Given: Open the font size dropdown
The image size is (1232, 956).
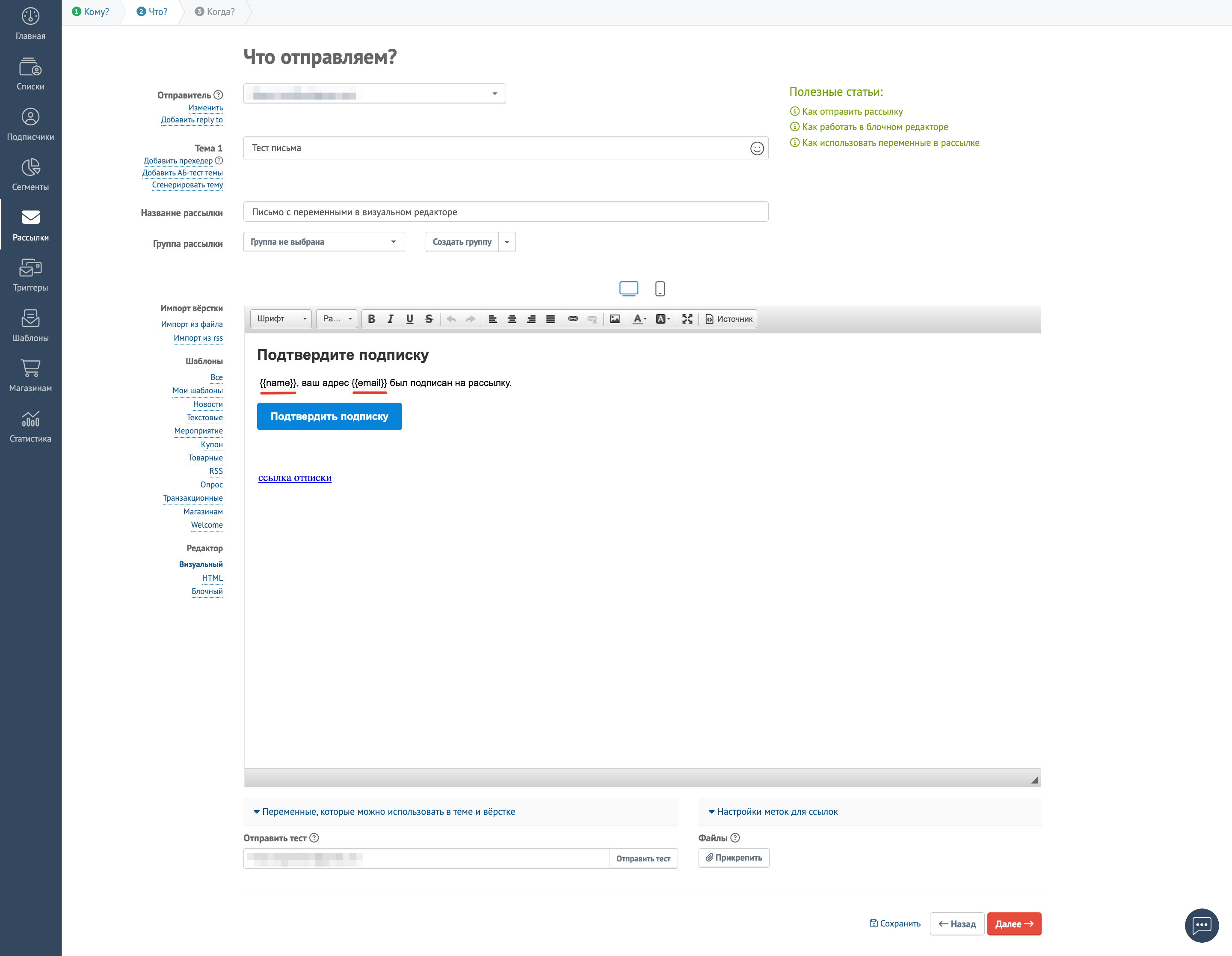Looking at the screenshot, I should 337,319.
